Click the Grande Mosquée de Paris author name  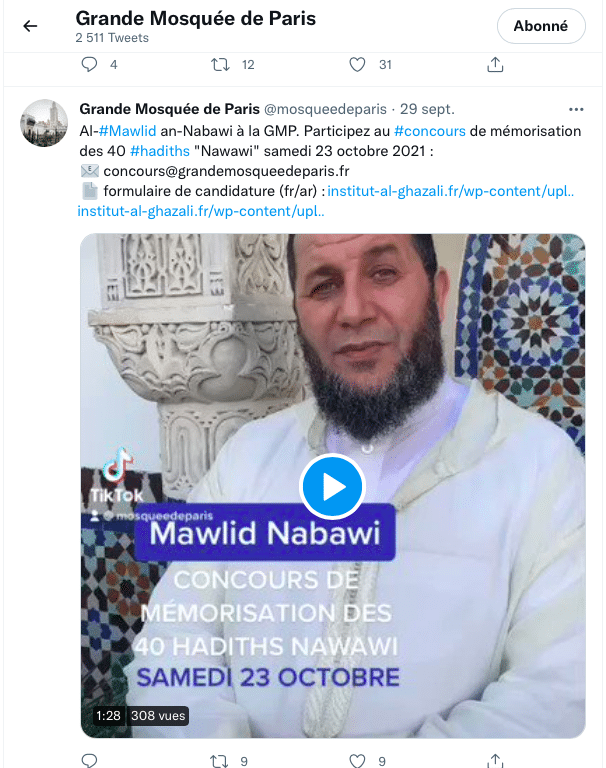click(x=170, y=109)
